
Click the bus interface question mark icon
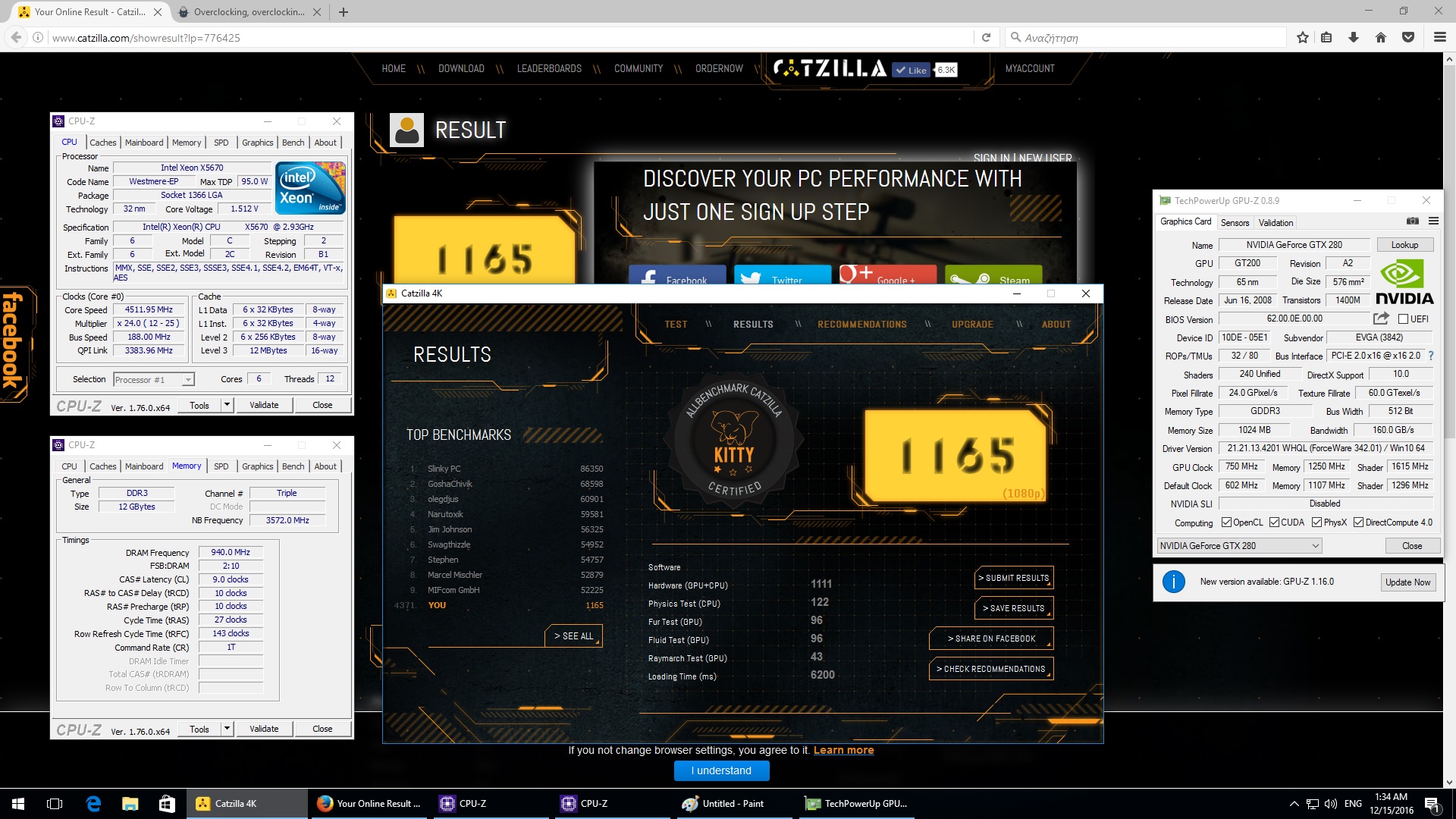click(x=1431, y=356)
